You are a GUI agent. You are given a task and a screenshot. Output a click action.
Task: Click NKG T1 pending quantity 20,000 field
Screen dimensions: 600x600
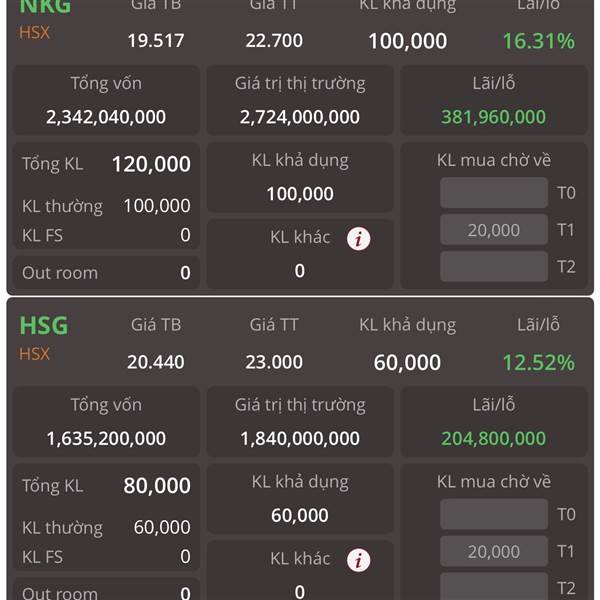pos(494,230)
